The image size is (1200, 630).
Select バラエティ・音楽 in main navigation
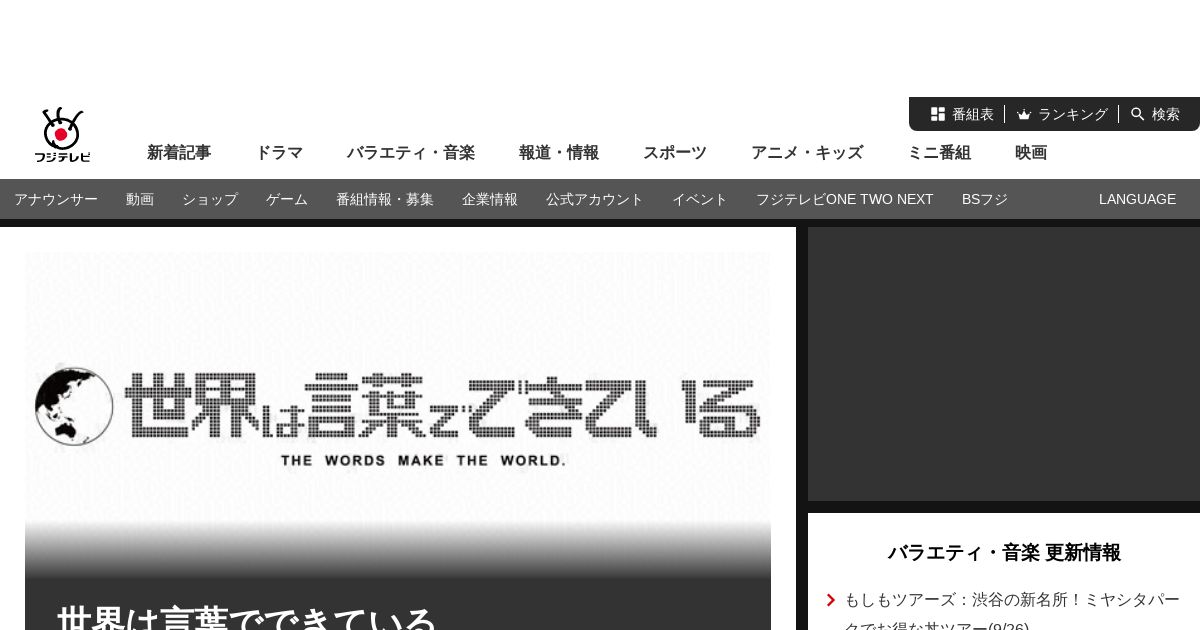[411, 152]
